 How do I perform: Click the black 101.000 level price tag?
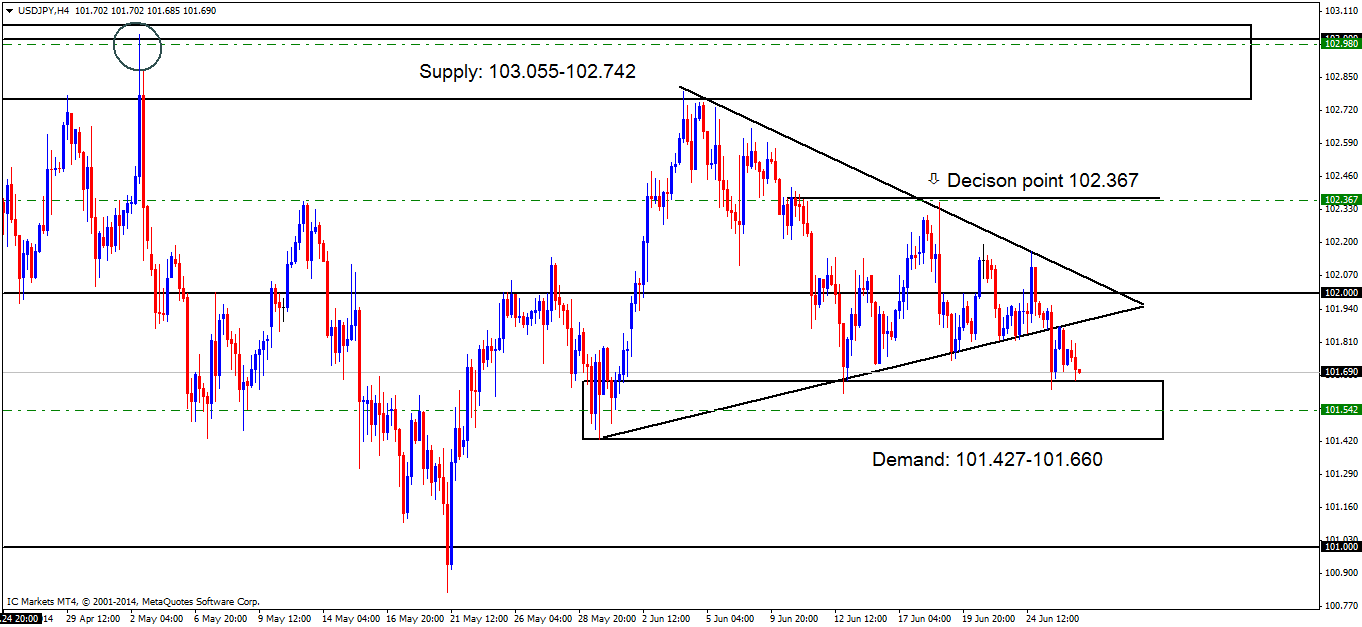1341,547
